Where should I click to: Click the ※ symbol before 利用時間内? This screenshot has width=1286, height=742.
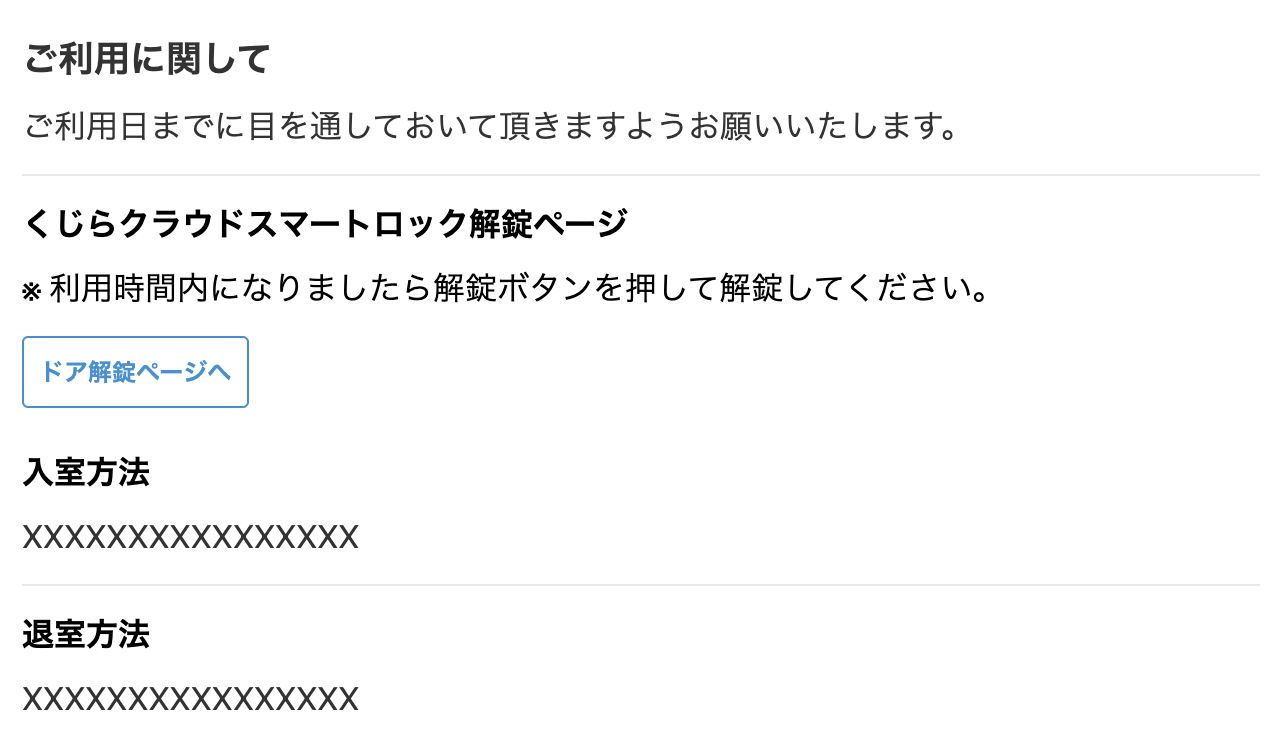point(32,292)
